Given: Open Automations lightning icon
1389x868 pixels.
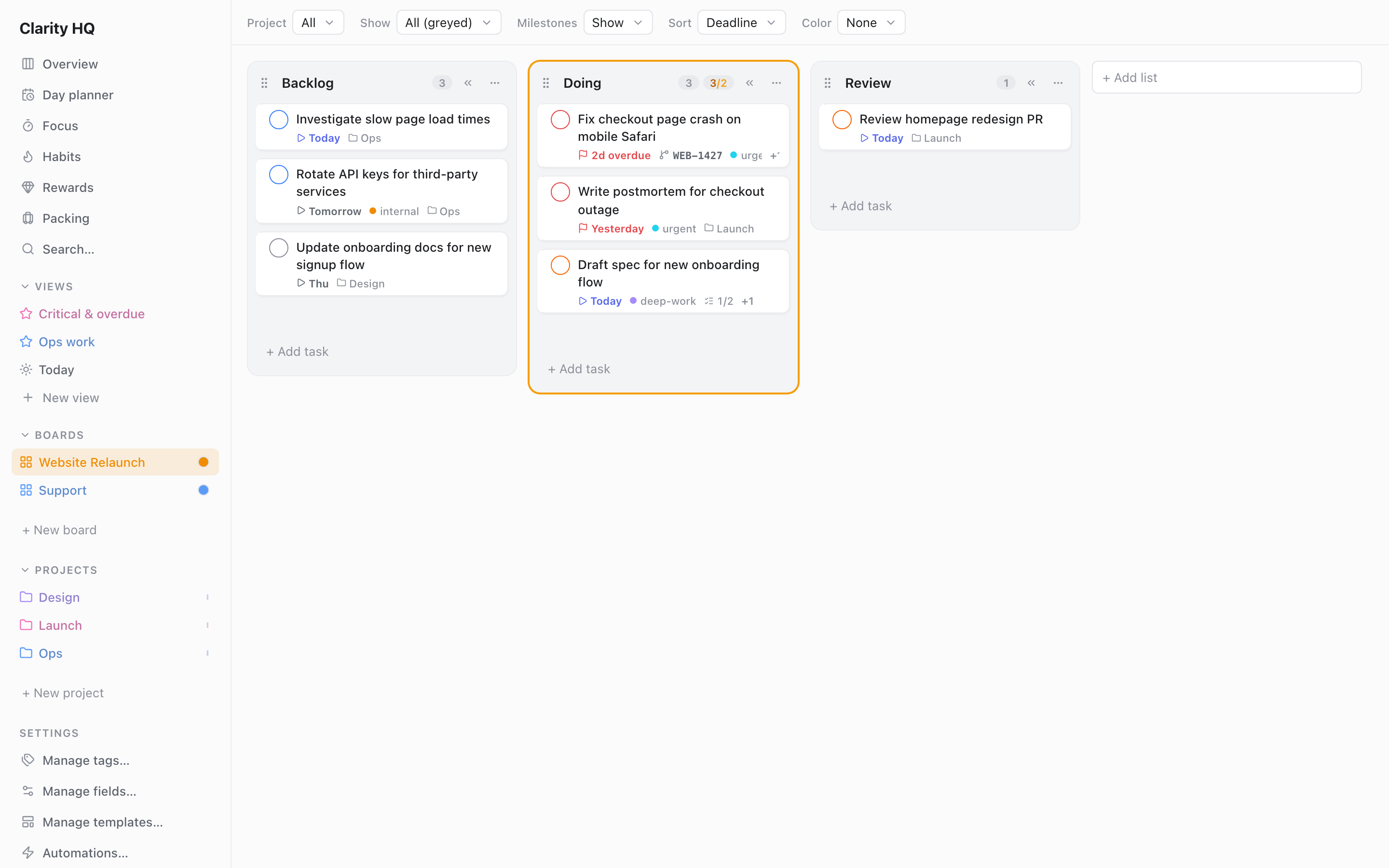Looking at the screenshot, I should pos(27,853).
